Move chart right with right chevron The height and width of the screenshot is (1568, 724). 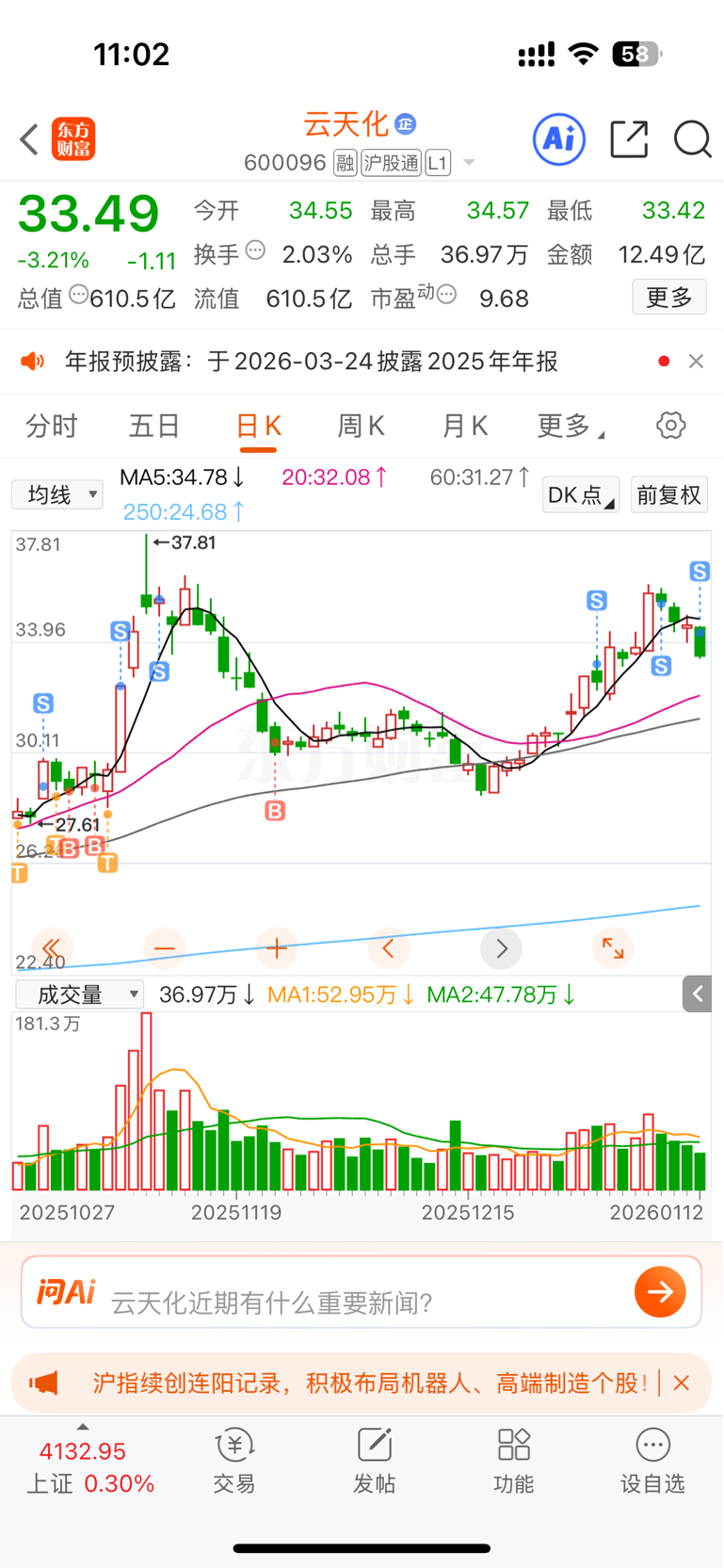[501, 948]
